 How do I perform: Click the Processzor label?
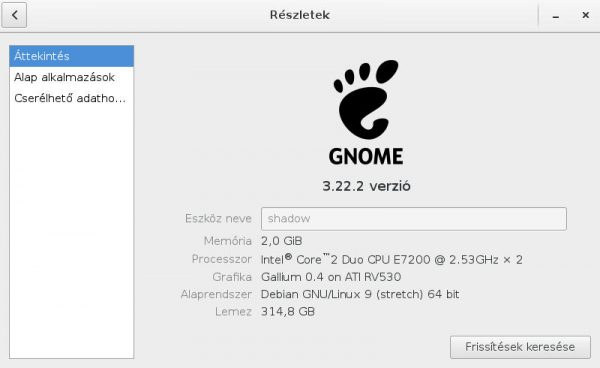[222, 259]
